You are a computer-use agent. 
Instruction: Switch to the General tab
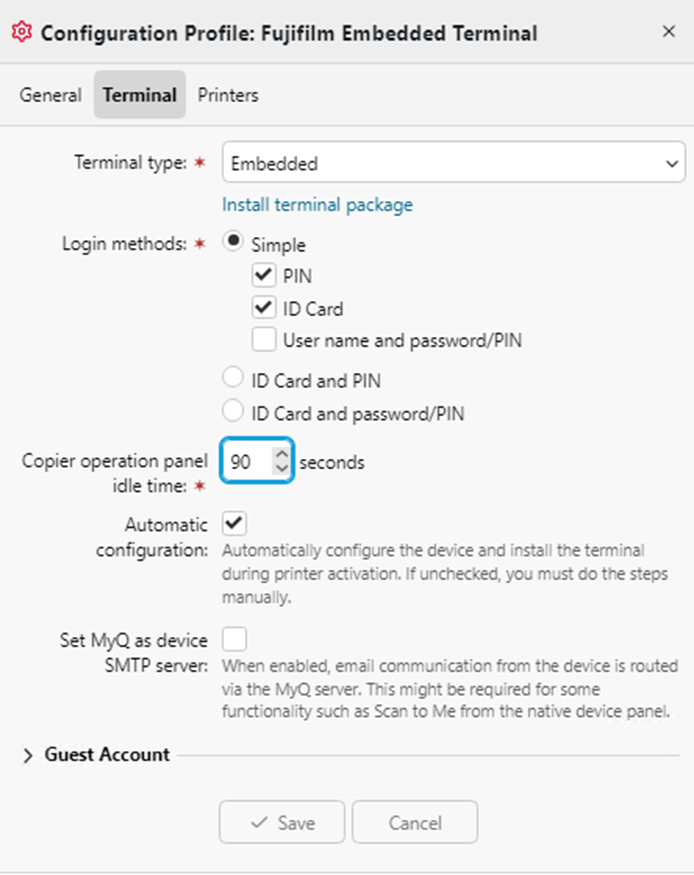pyautogui.click(x=50, y=95)
